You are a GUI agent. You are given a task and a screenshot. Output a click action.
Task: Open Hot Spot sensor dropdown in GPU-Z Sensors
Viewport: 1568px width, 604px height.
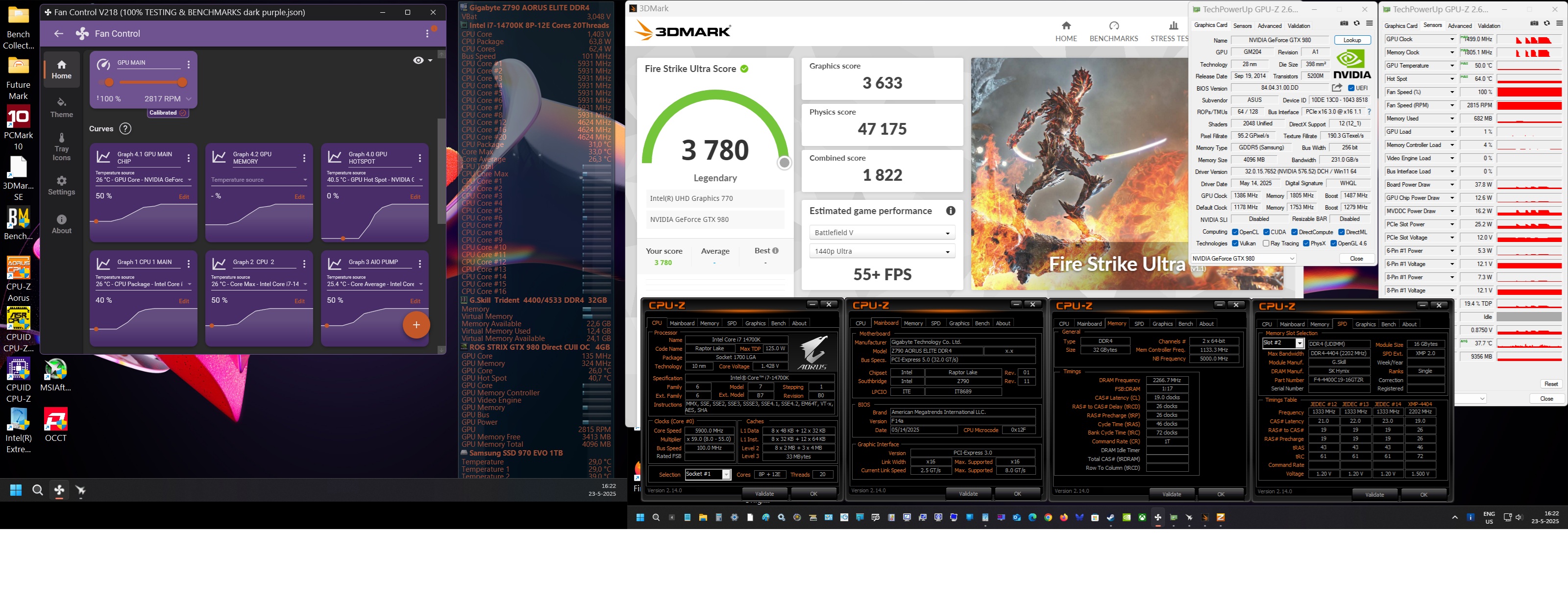click(1452, 78)
